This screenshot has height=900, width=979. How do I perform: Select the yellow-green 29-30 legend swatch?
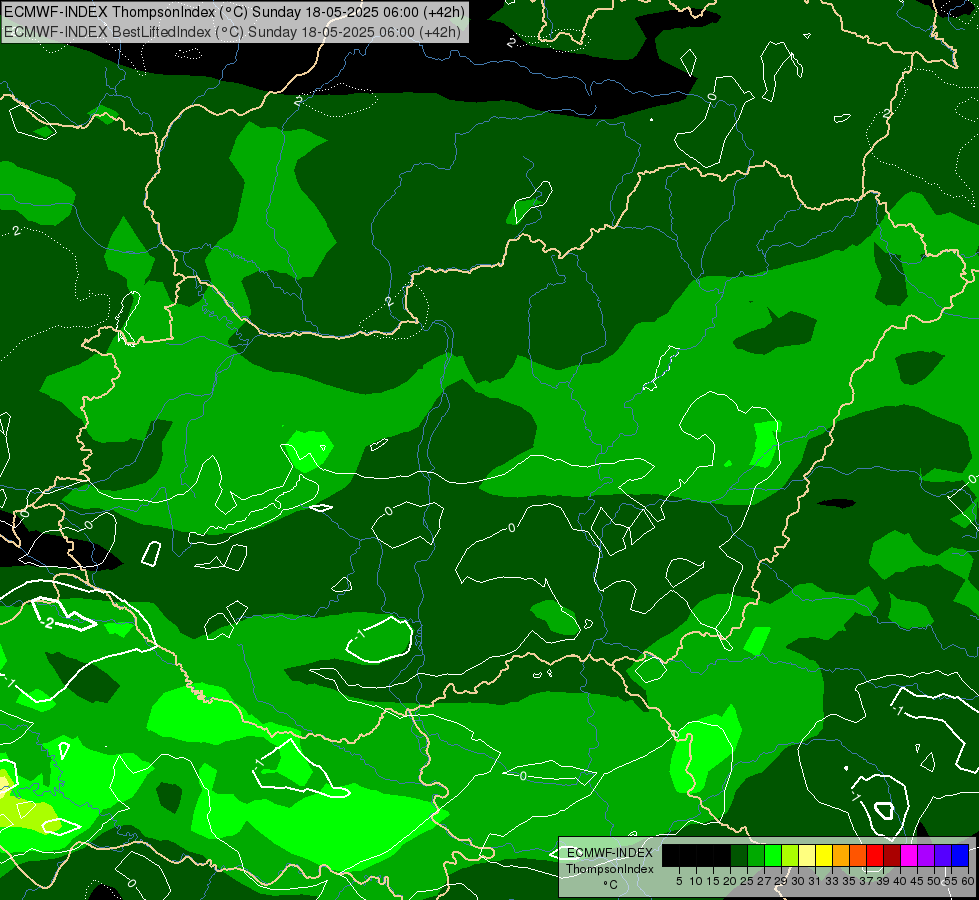pos(790,855)
